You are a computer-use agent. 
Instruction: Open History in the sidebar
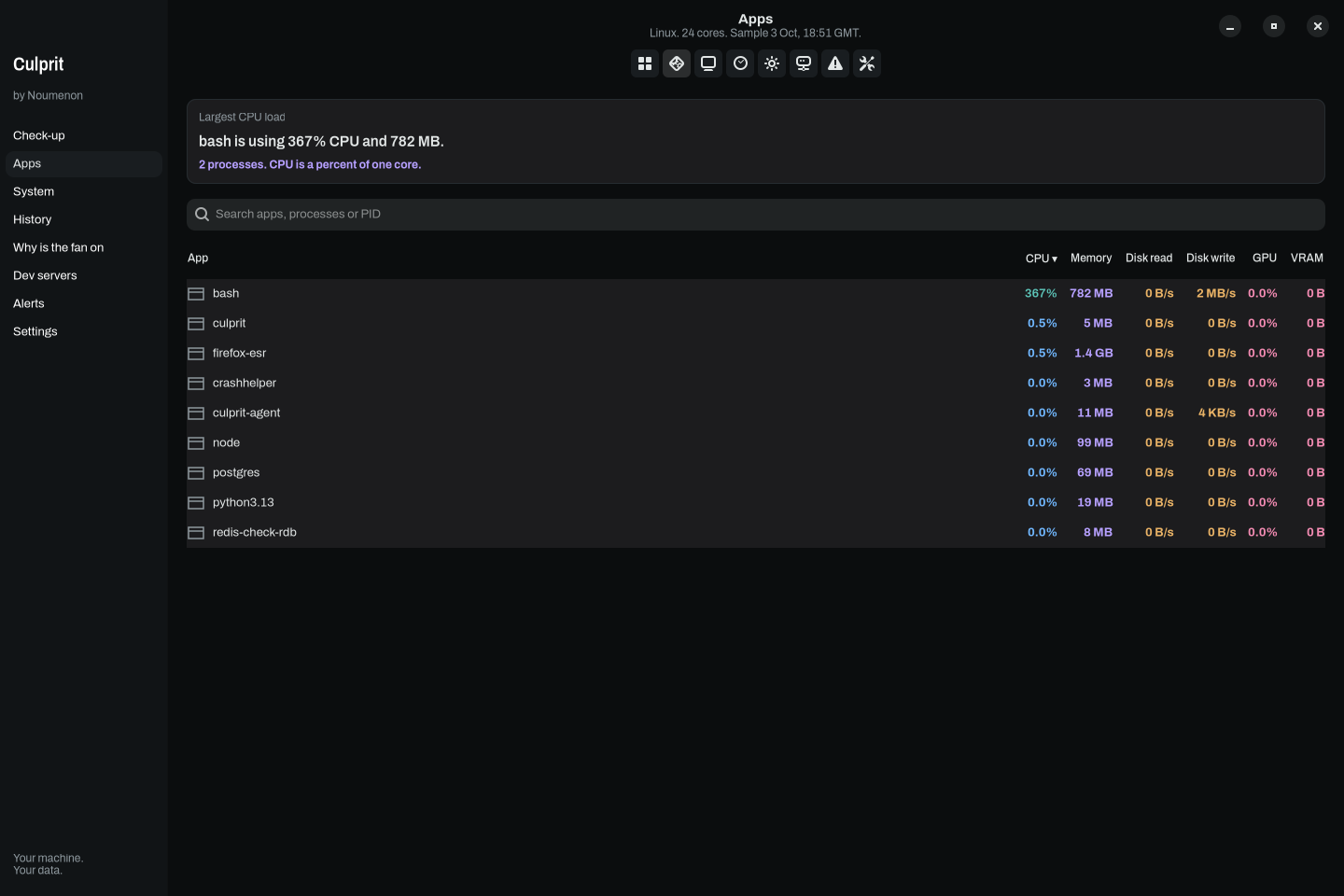[x=84, y=219]
